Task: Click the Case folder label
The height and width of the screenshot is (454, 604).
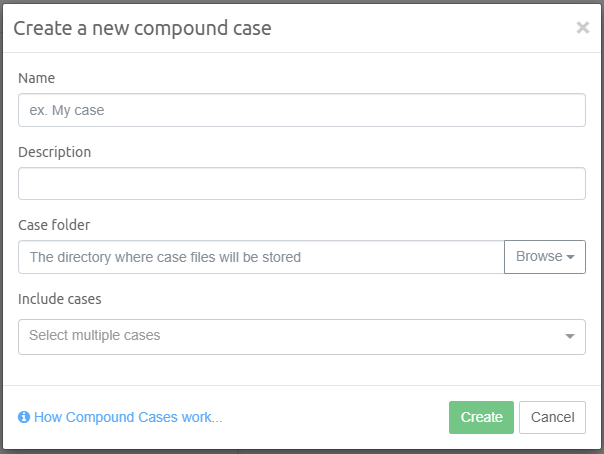Action: click(x=54, y=225)
